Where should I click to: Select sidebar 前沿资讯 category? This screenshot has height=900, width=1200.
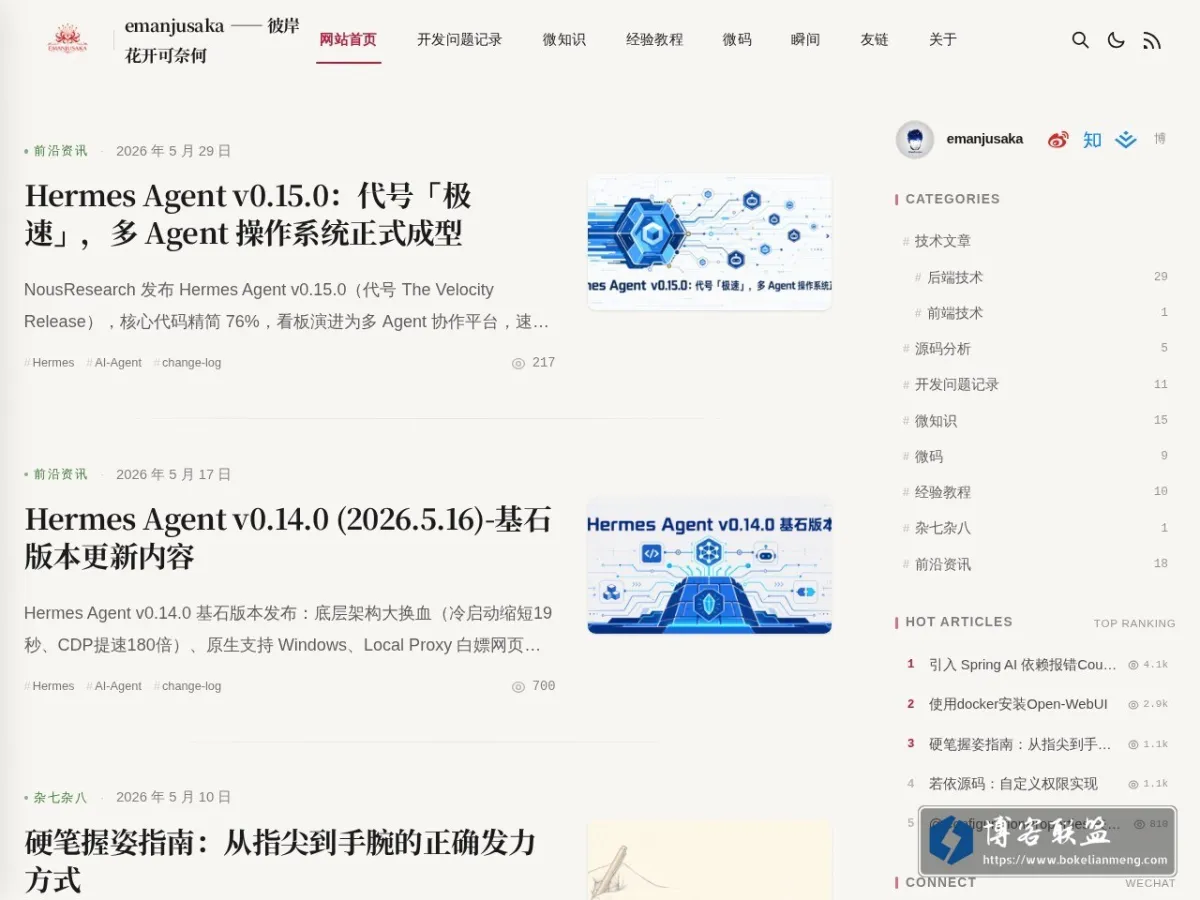(x=943, y=564)
